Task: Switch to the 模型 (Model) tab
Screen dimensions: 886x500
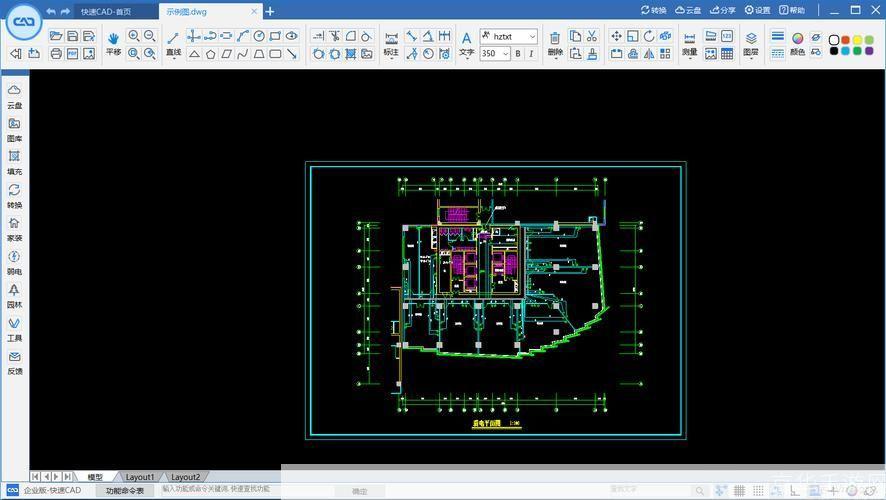Action: click(x=95, y=477)
